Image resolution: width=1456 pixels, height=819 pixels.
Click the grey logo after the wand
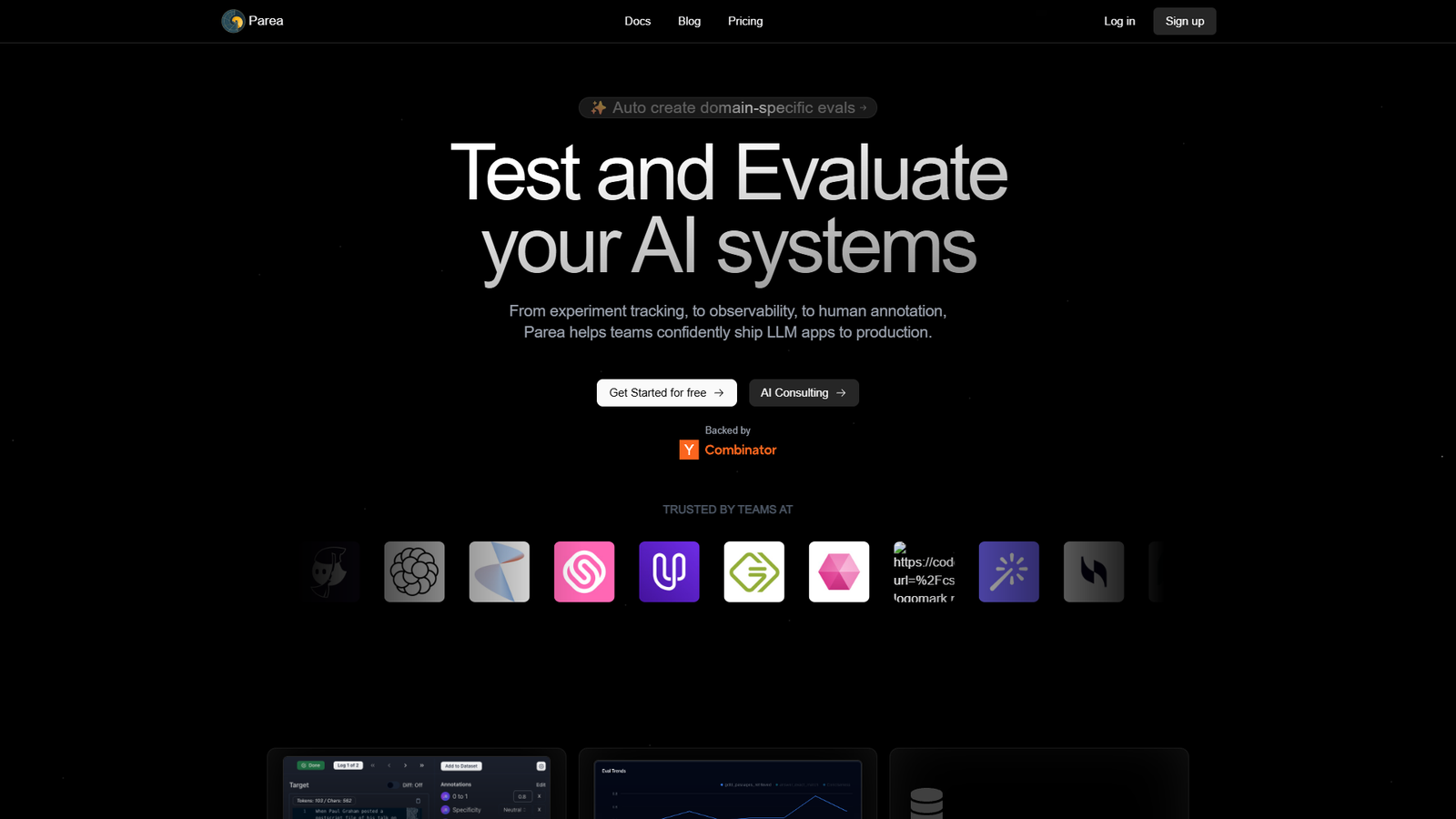click(1094, 571)
